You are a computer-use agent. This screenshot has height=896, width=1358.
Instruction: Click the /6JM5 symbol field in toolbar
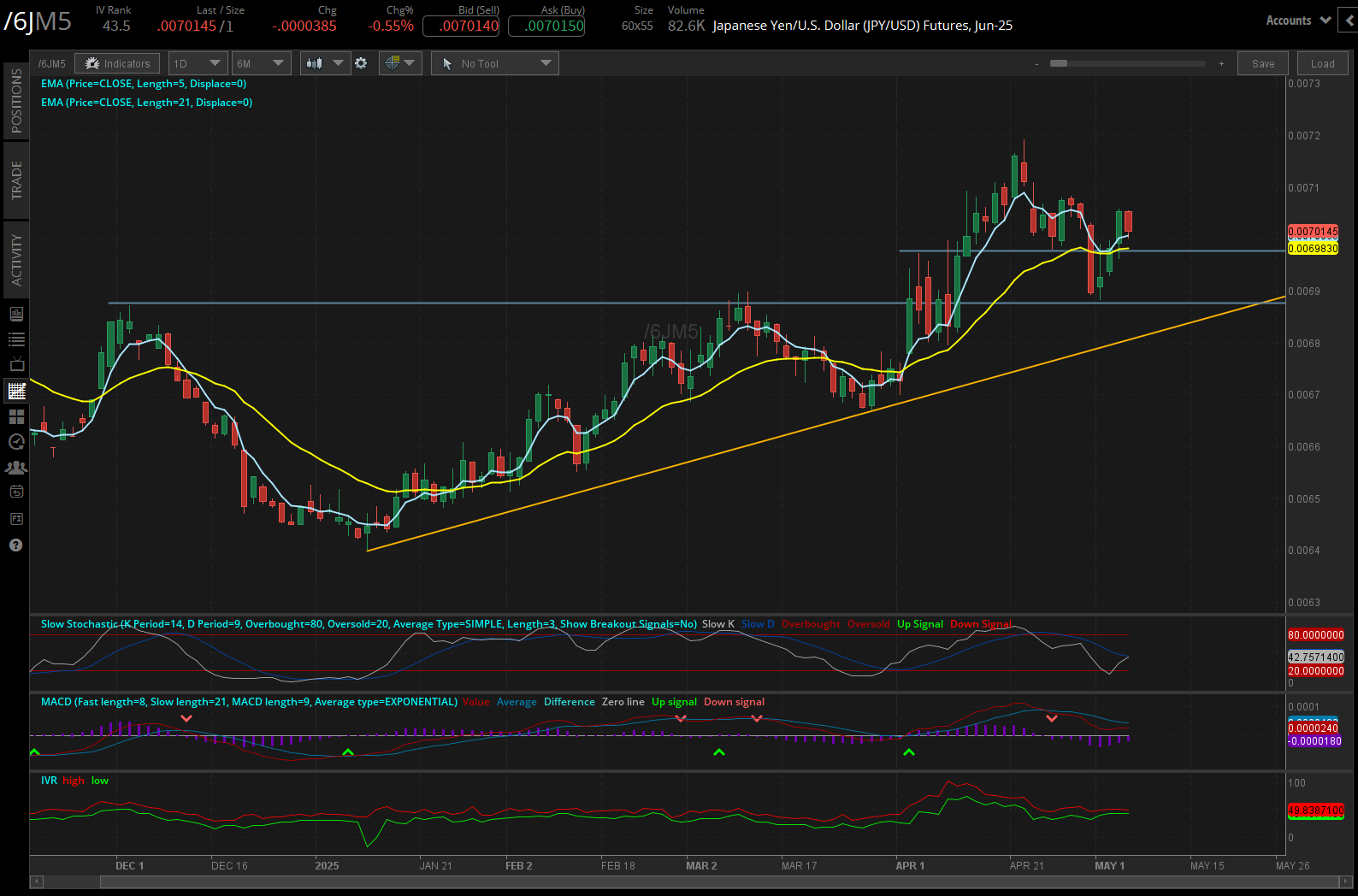coord(52,63)
